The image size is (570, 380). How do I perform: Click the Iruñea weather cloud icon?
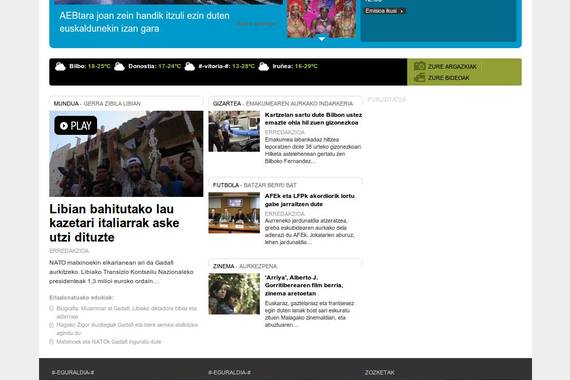click(x=264, y=67)
